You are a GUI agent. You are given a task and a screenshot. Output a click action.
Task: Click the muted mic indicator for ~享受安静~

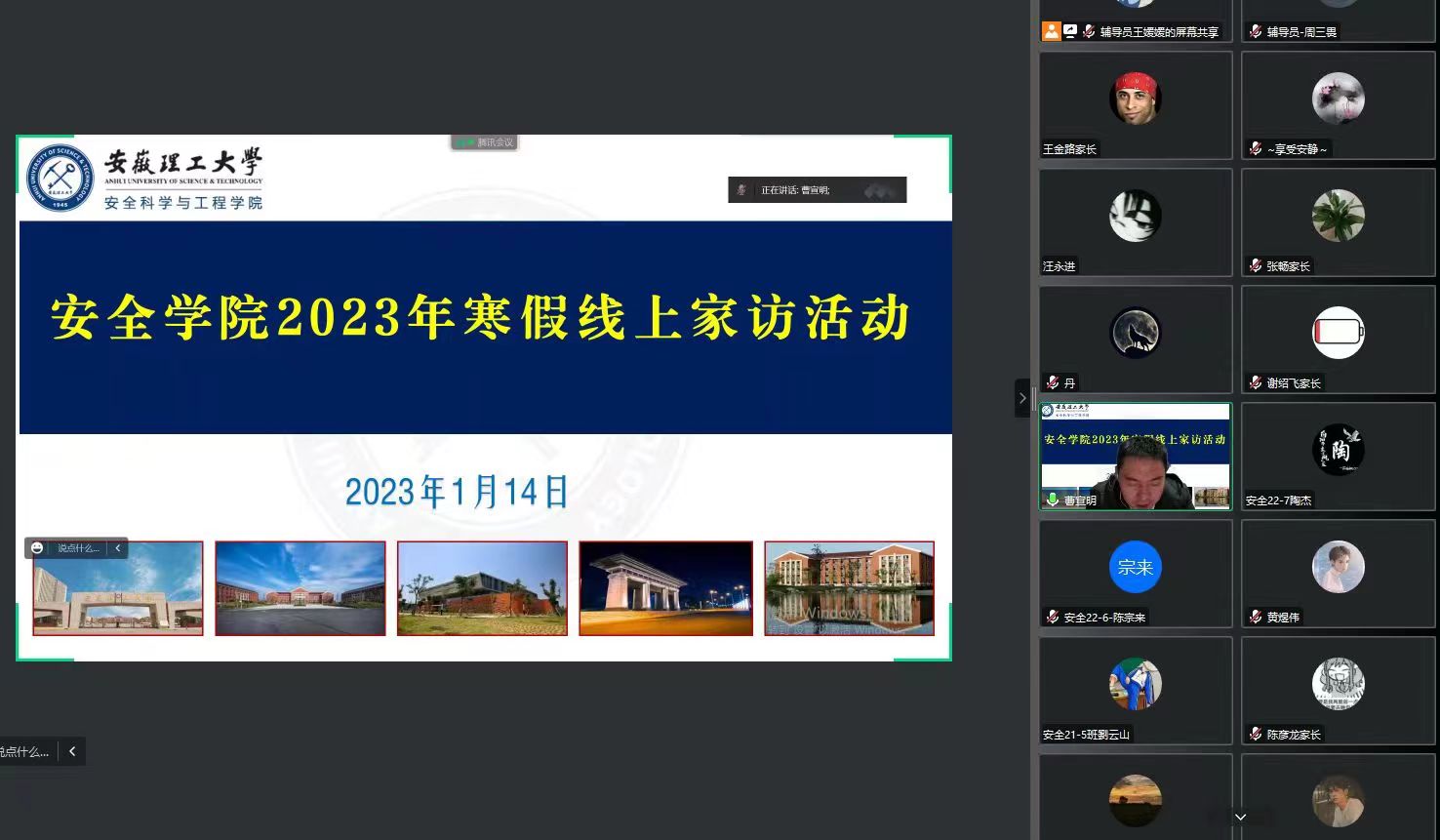pos(1256,148)
